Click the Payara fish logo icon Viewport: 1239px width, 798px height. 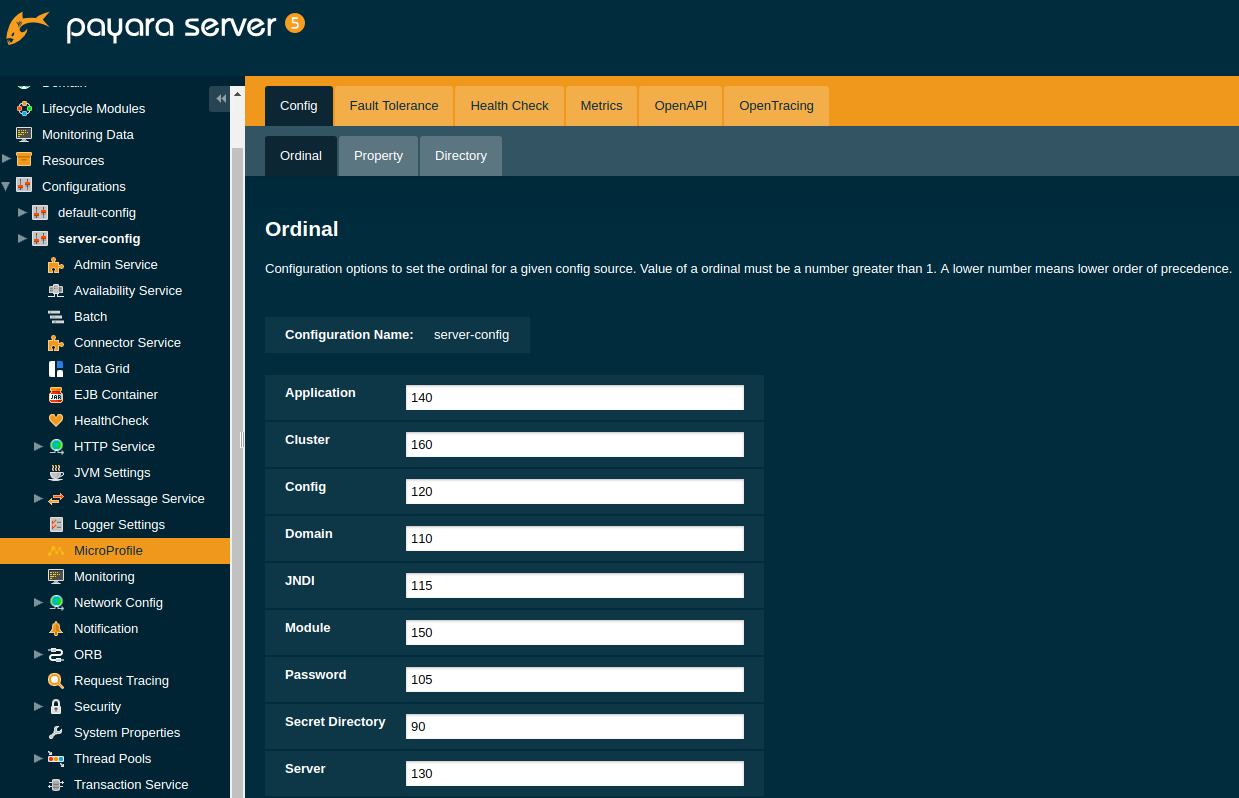27,27
